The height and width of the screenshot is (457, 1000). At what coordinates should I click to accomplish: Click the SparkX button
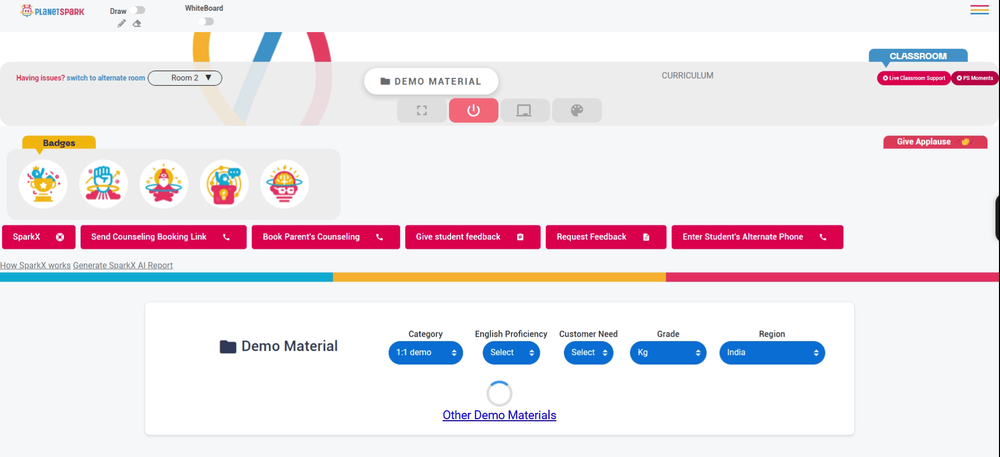pos(39,236)
